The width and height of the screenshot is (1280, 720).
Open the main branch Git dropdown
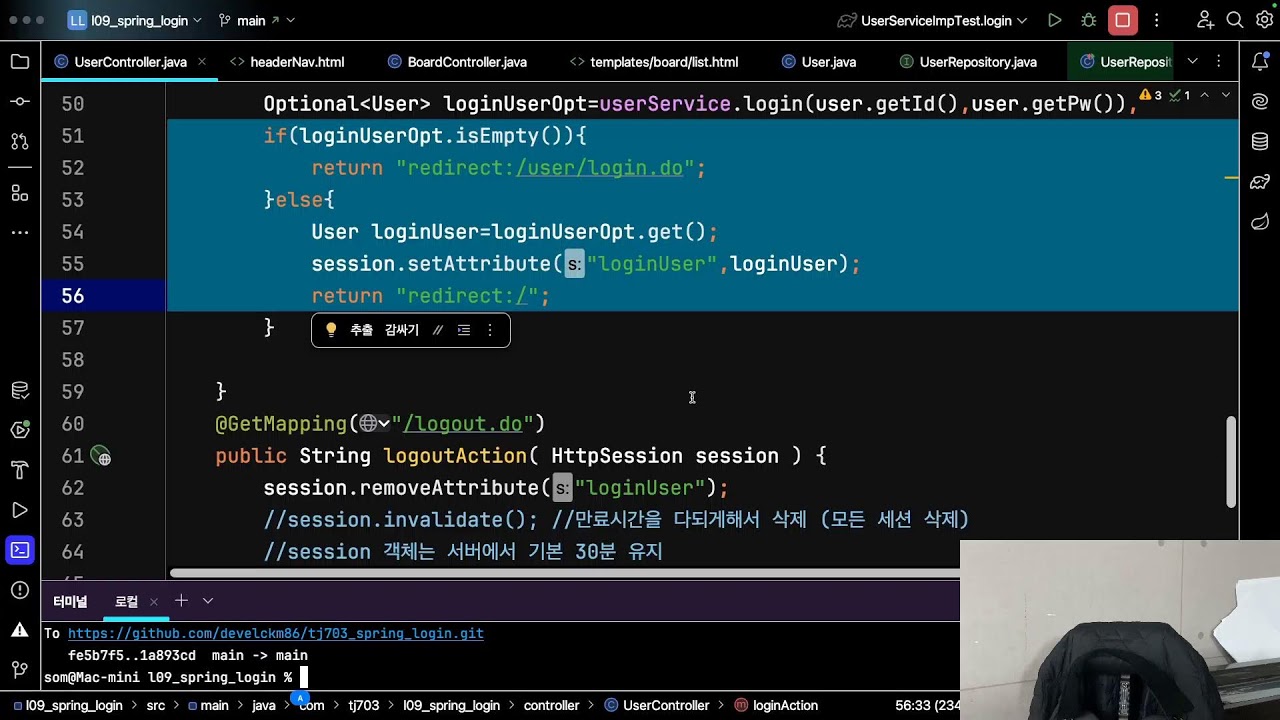coord(256,20)
